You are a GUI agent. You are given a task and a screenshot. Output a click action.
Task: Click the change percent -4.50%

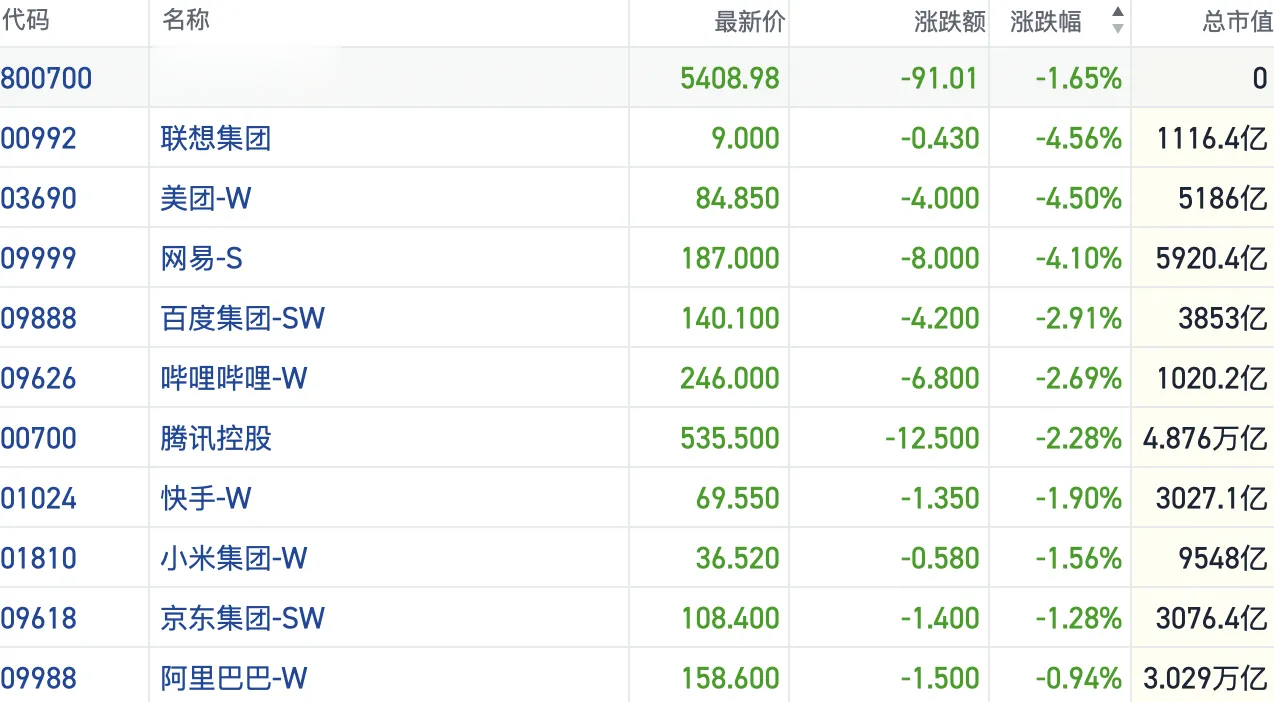click(x=1078, y=198)
